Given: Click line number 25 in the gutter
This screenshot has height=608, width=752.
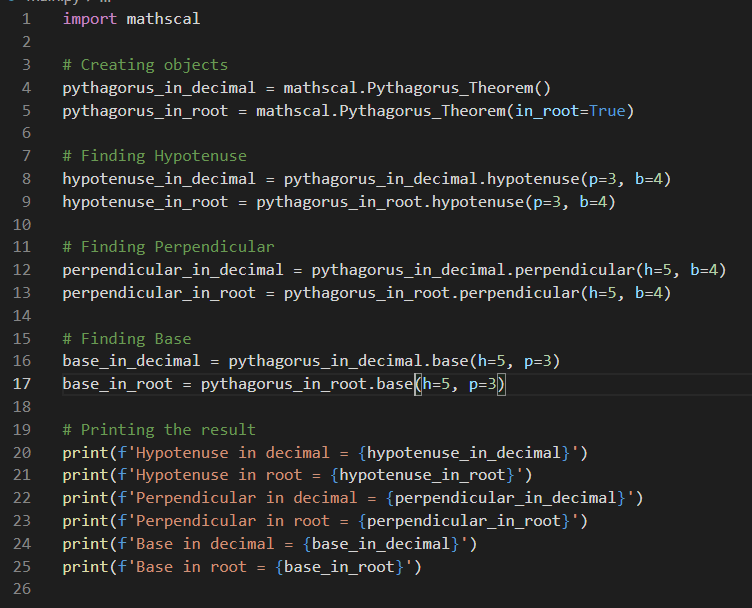Looking at the screenshot, I should (22, 567).
